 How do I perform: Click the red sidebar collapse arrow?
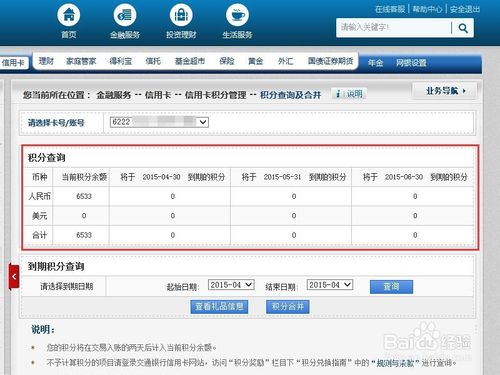point(14,276)
